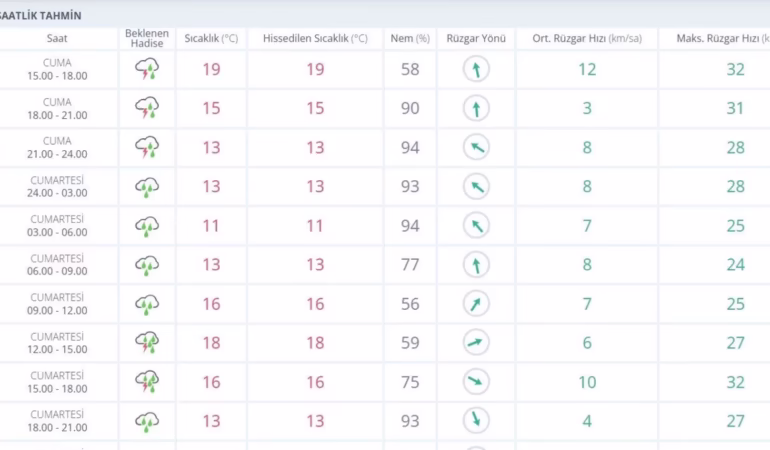Click the thunderstorm icon for Cuma 15.00 - 18.00

coord(147,69)
